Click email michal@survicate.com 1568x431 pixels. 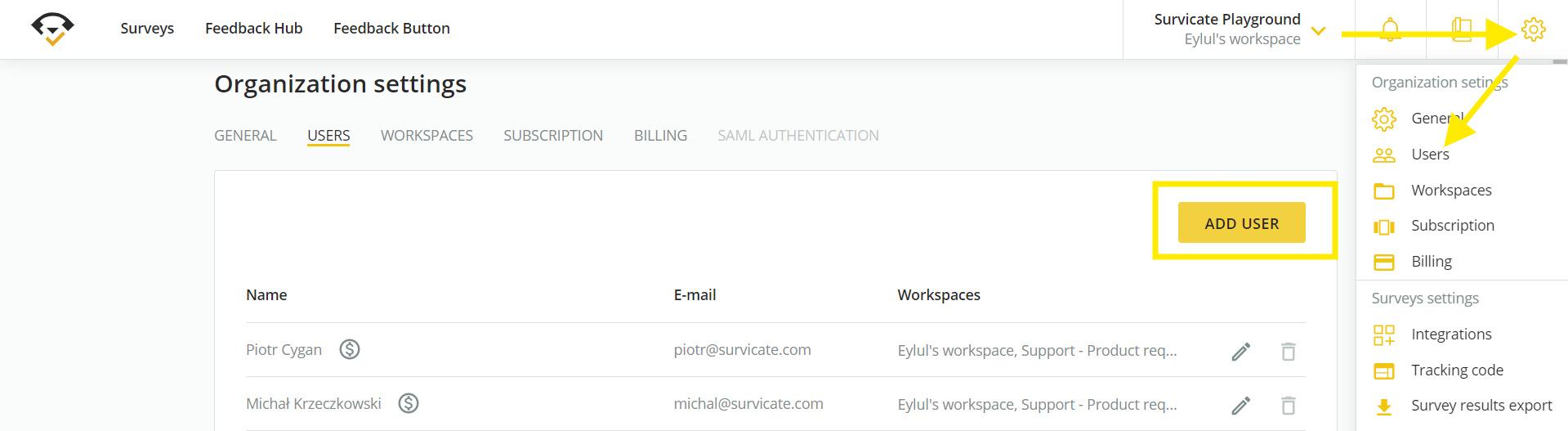tap(748, 404)
